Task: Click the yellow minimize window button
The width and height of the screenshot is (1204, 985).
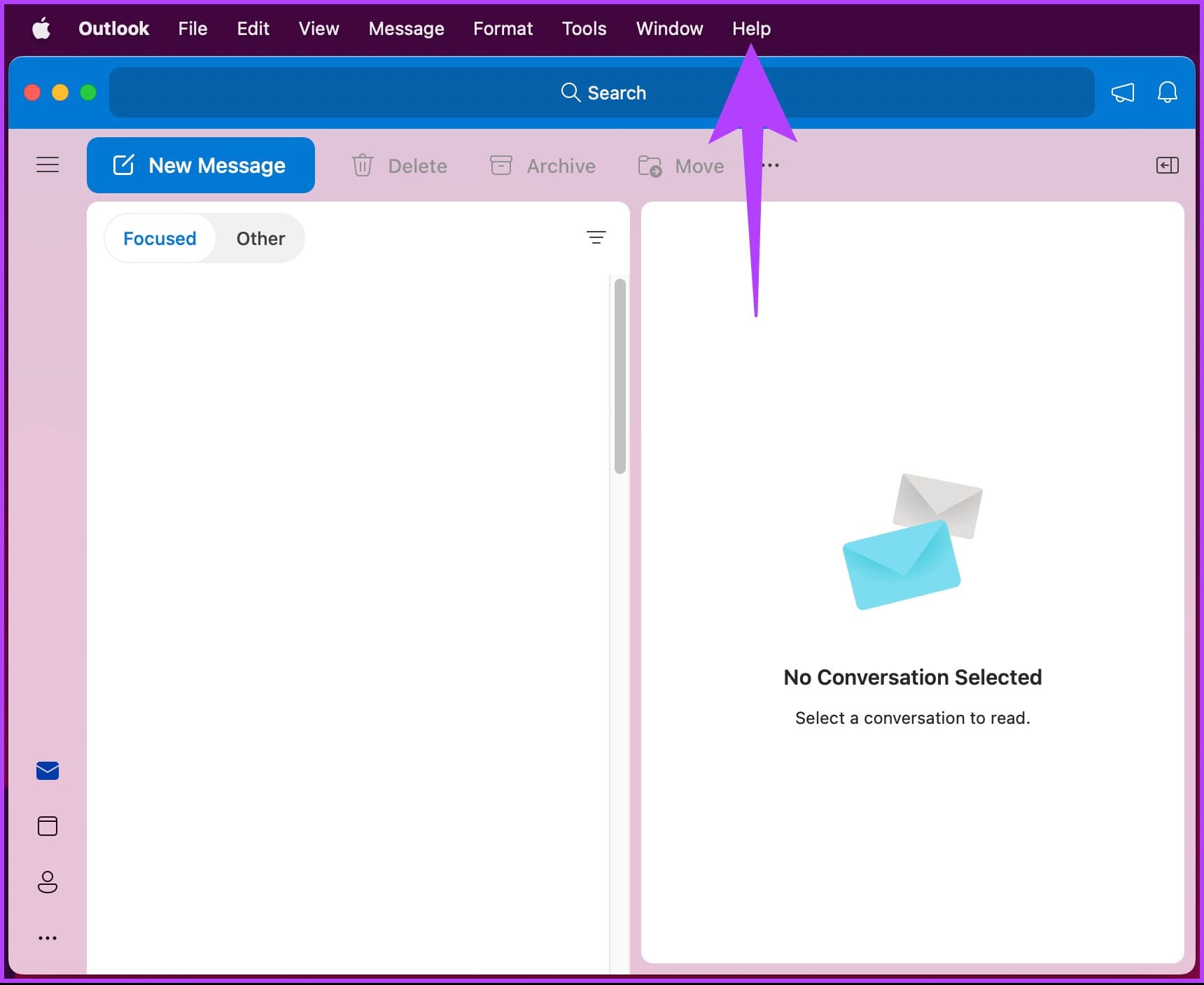Action: 60,92
